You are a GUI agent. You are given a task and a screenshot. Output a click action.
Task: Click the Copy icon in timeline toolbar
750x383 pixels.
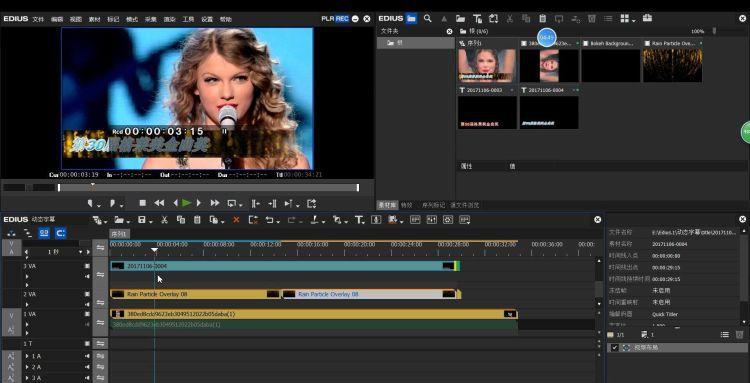pos(181,220)
